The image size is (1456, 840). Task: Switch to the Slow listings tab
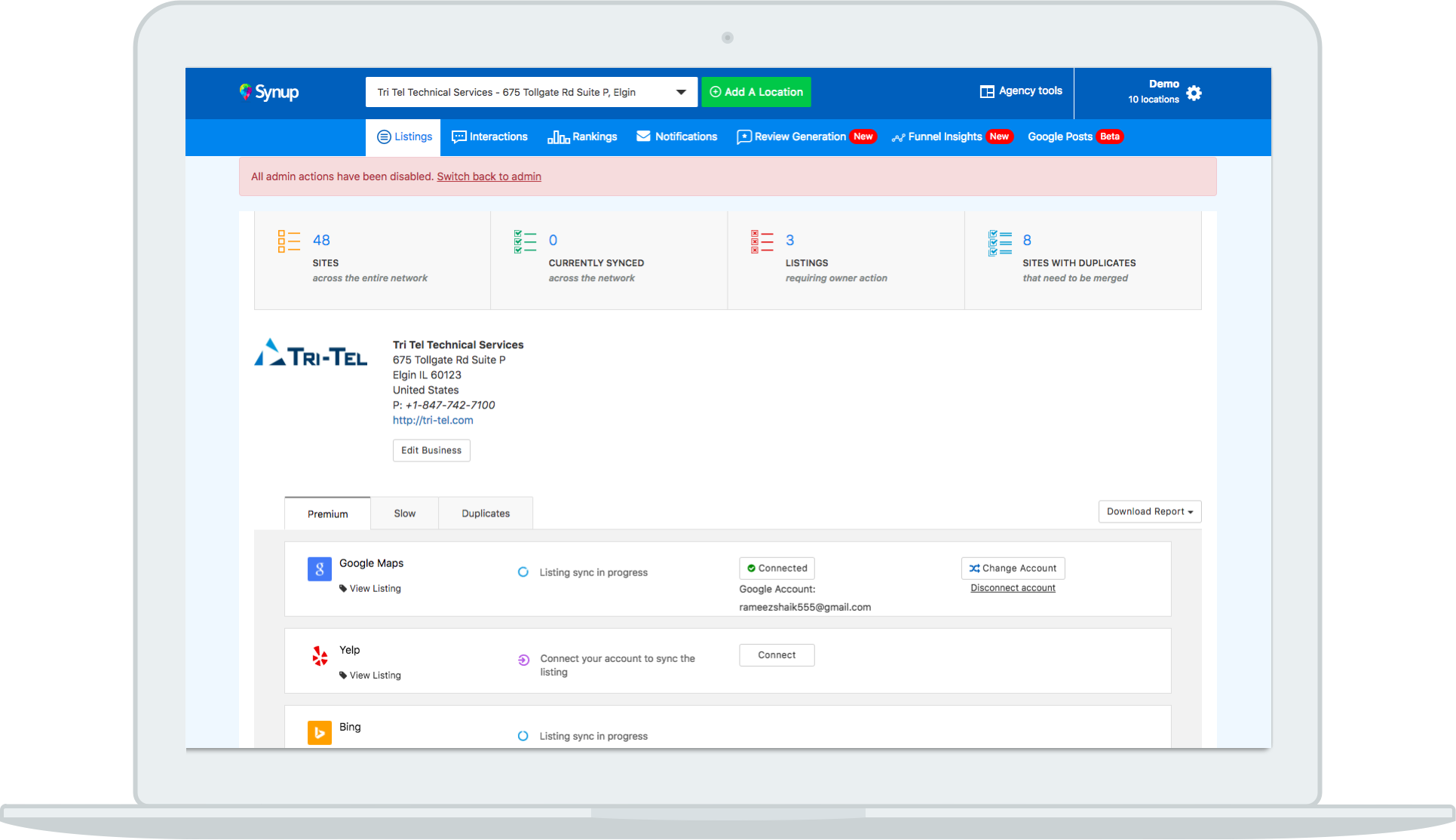(405, 514)
